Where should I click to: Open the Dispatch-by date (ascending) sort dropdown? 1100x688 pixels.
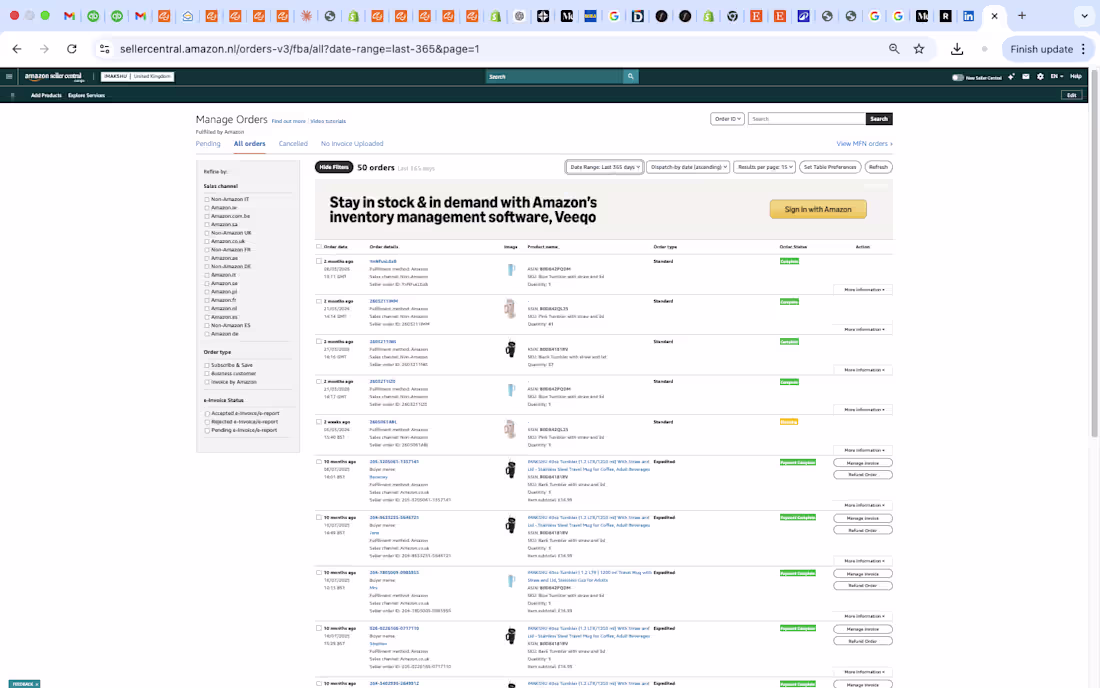pyautogui.click(x=688, y=167)
